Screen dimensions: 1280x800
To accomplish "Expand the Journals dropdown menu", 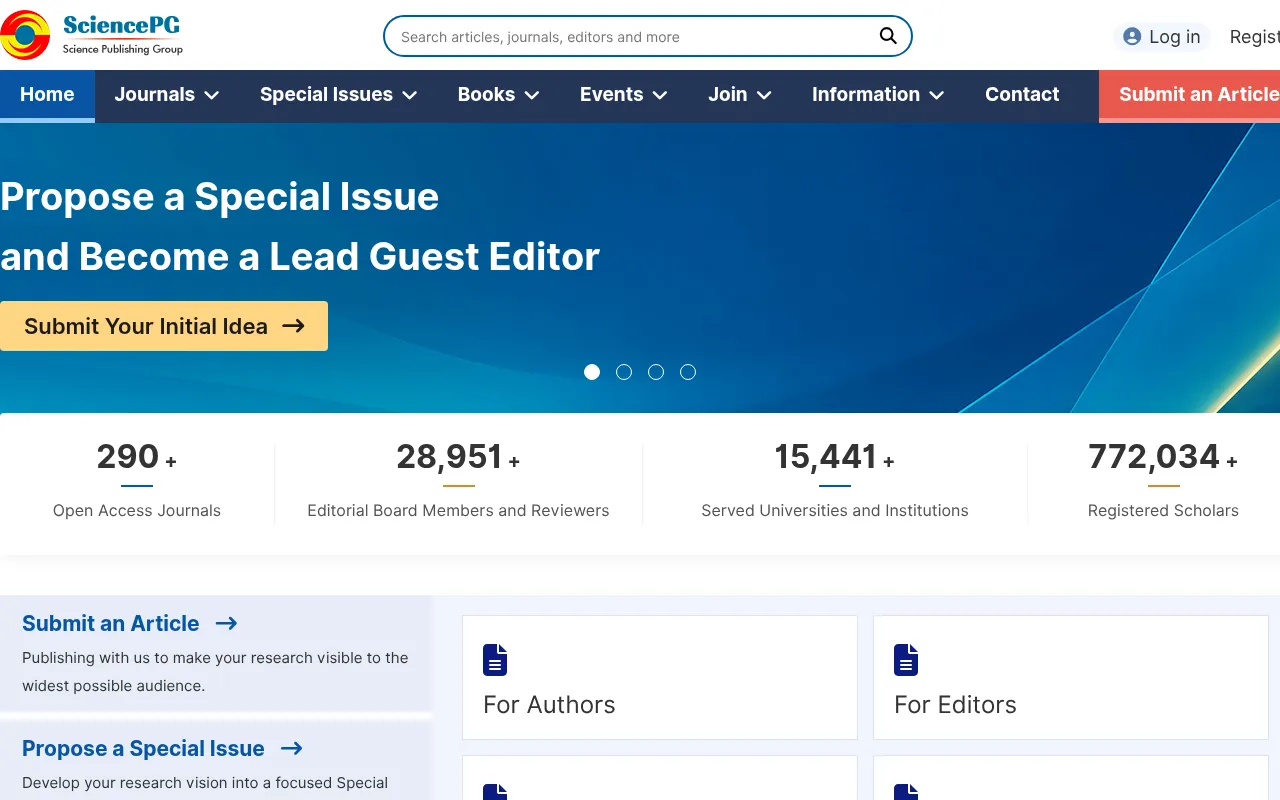I will [x=167, y=95].
